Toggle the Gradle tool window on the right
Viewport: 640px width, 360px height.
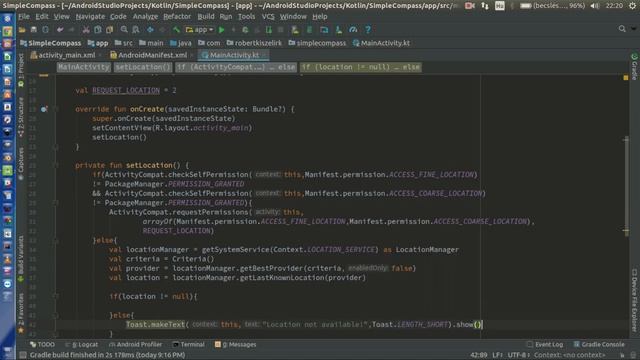[x=634, y=66]
